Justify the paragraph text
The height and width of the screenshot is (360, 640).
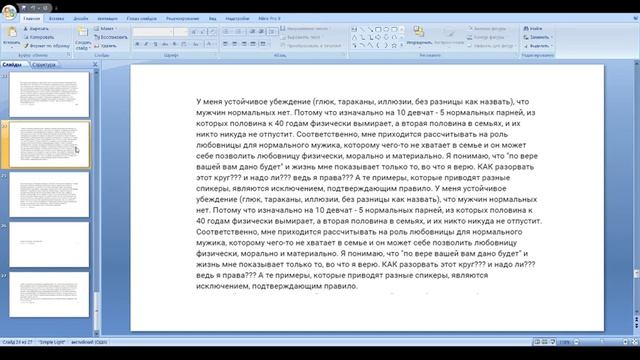pos(253,44)
